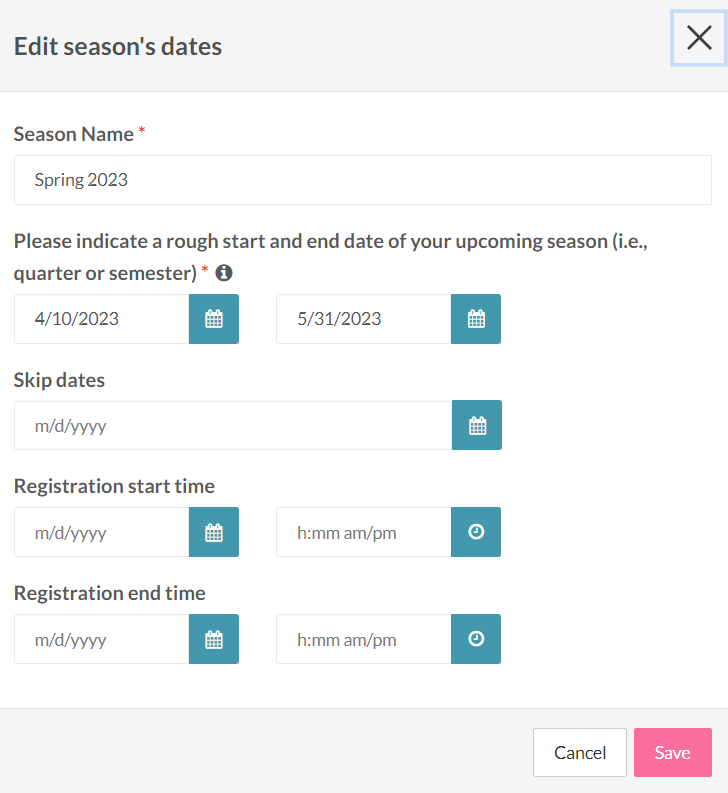
Task: Click the season start date field 4/10/2023
Action: (x=101, y=319)
